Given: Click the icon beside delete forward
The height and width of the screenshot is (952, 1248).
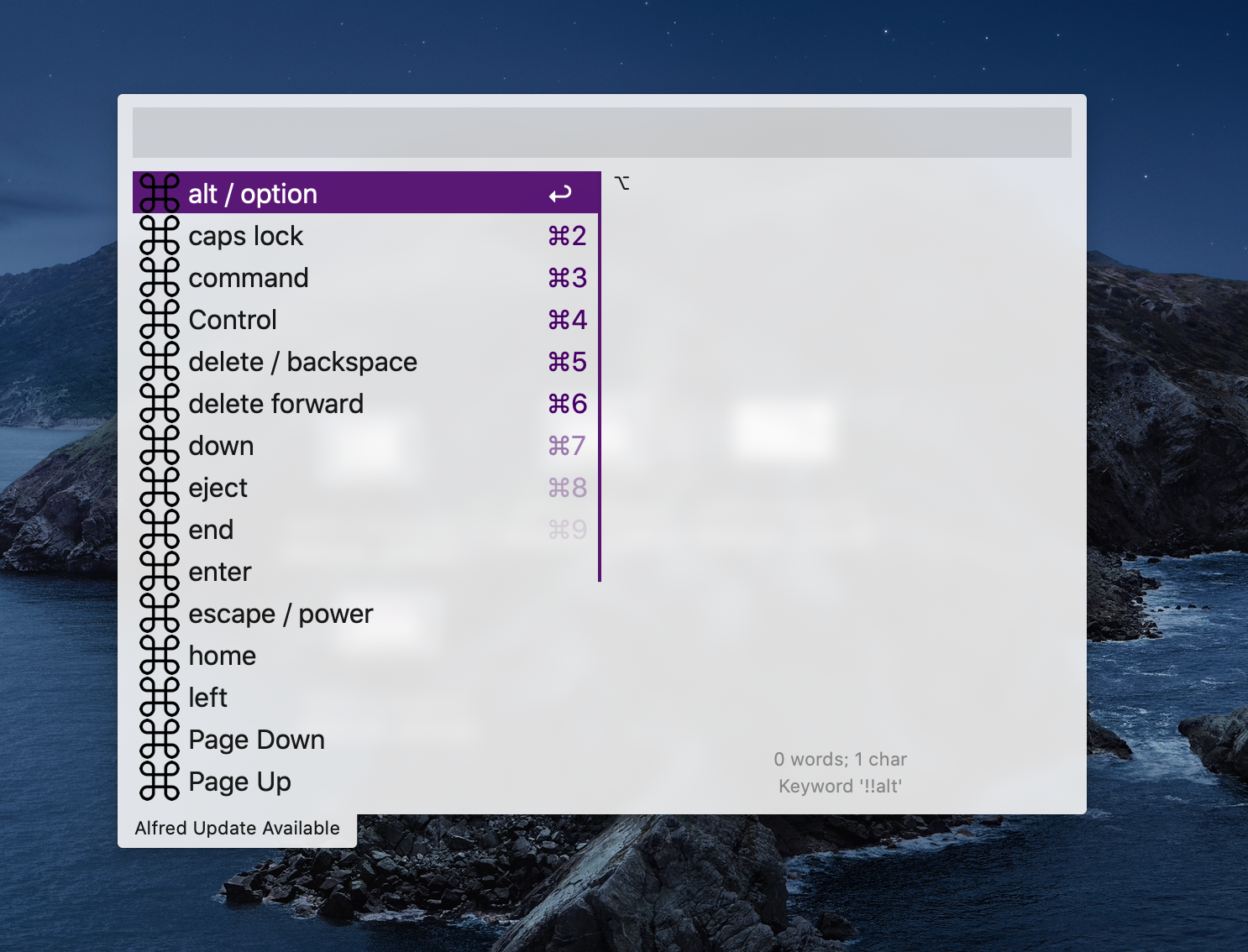Looking at the screenshot, I should 160,403.
